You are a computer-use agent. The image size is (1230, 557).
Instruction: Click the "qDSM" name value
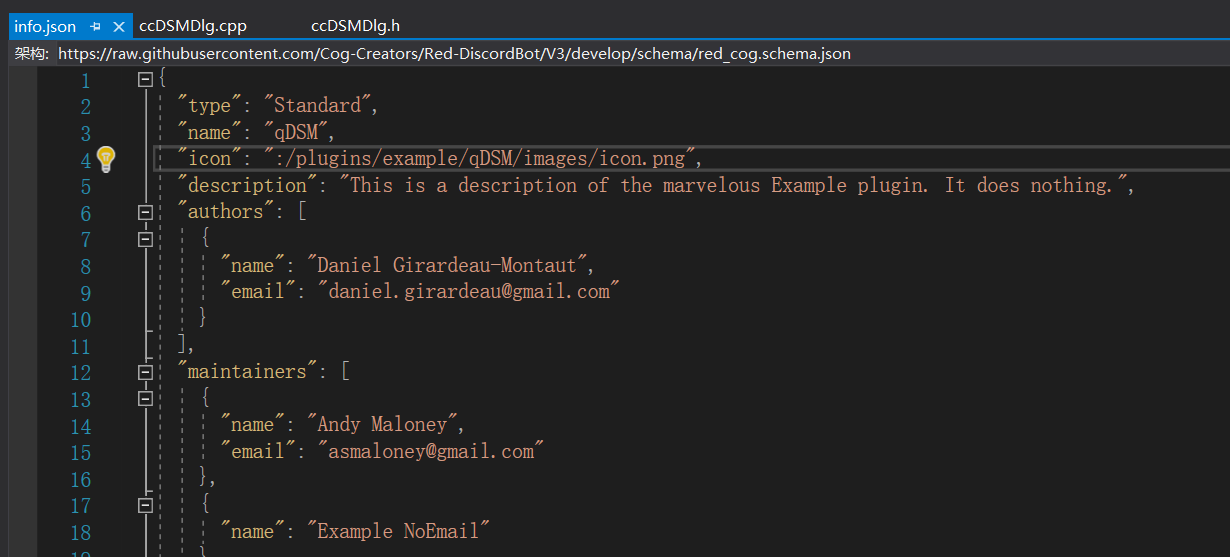(x=297, y=132)
